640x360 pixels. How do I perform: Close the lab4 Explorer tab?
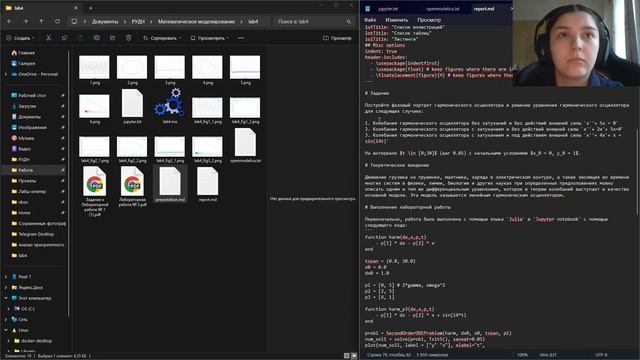click(x=76, y=8)
